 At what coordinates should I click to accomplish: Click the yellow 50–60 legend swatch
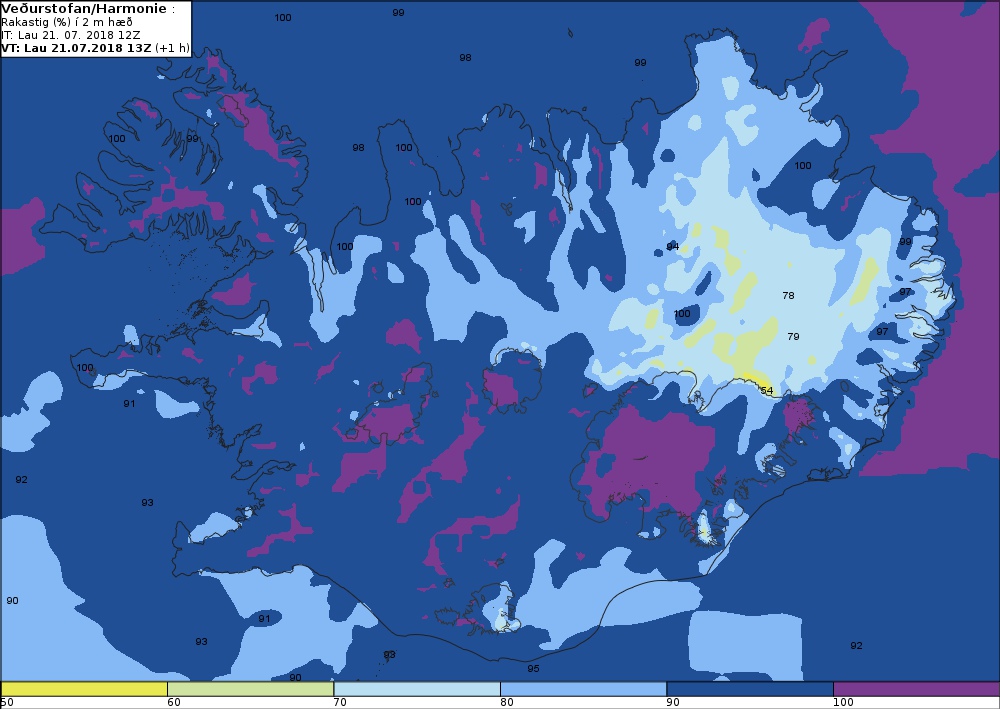click(x=84, y=689)
